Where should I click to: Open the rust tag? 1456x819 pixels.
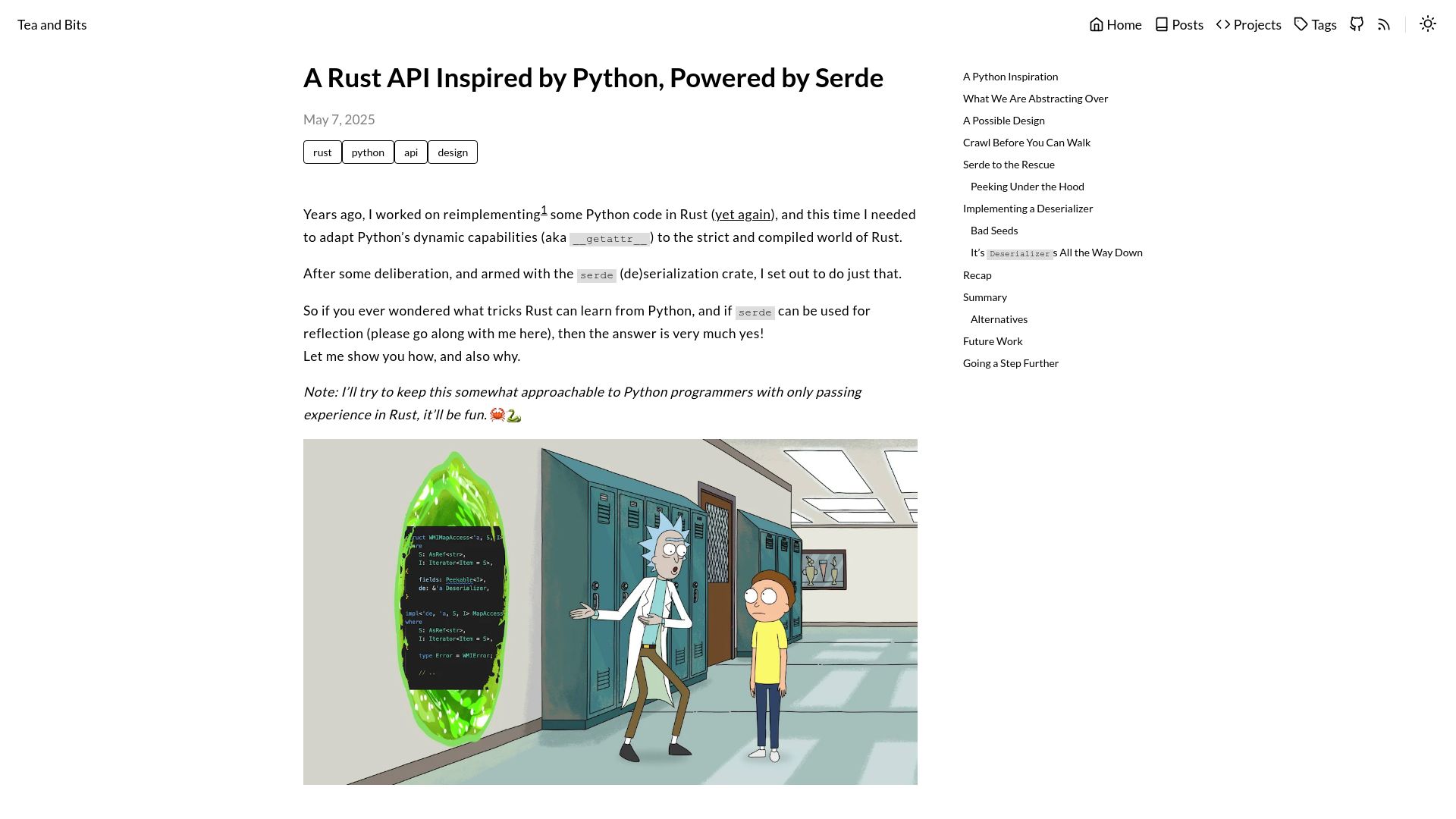(x=322, y=152)
